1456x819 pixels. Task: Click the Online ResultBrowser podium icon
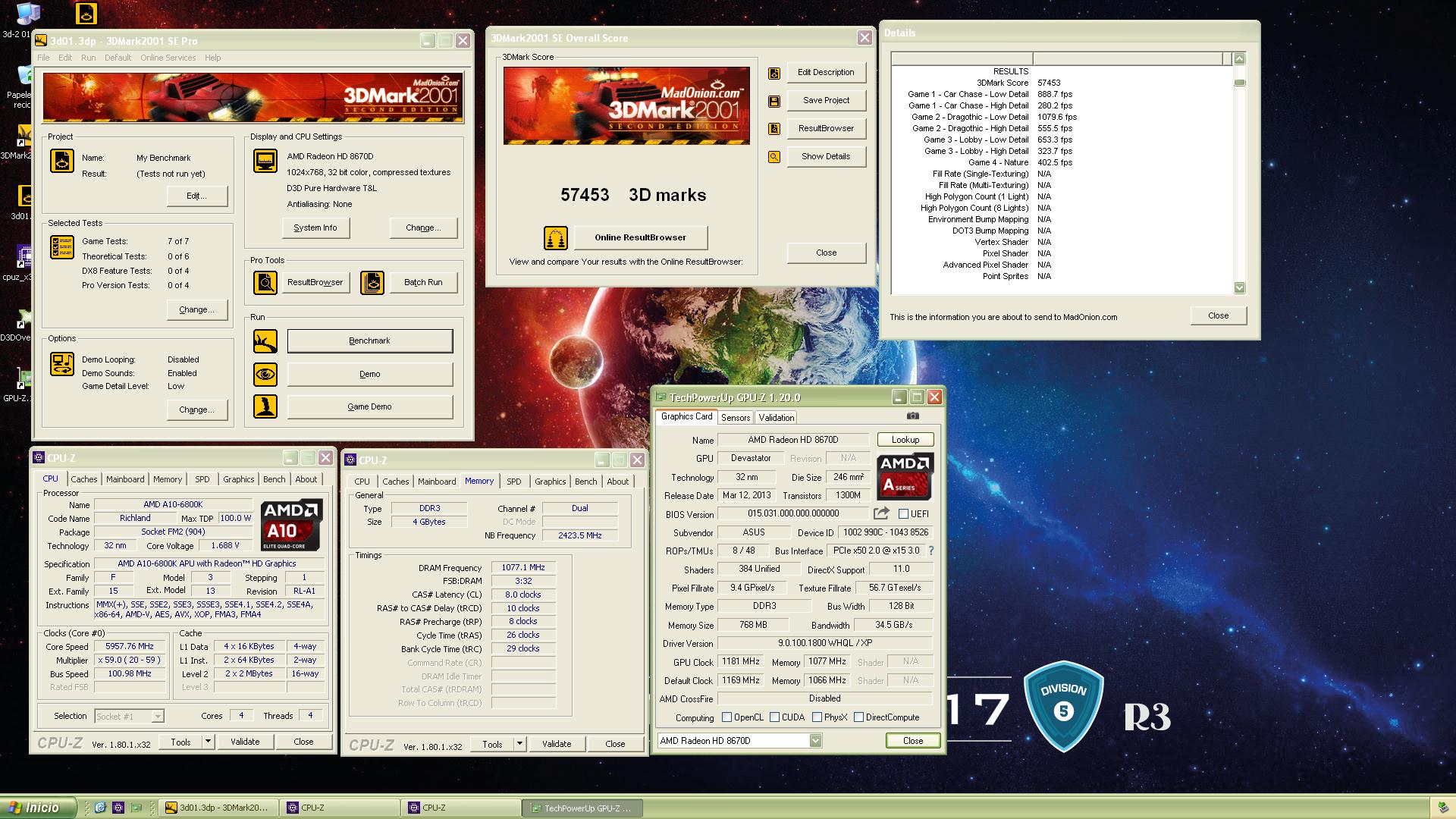pos(556,238)
